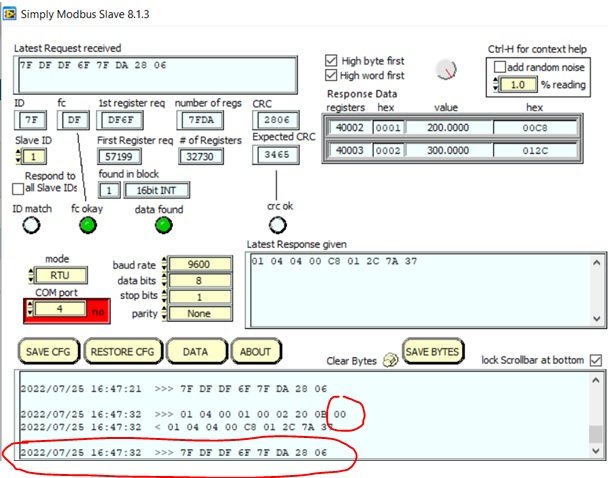Click the 012C hex cell
Image resolution: width=608 pixels, height=478 pixels.
(535, 150)
